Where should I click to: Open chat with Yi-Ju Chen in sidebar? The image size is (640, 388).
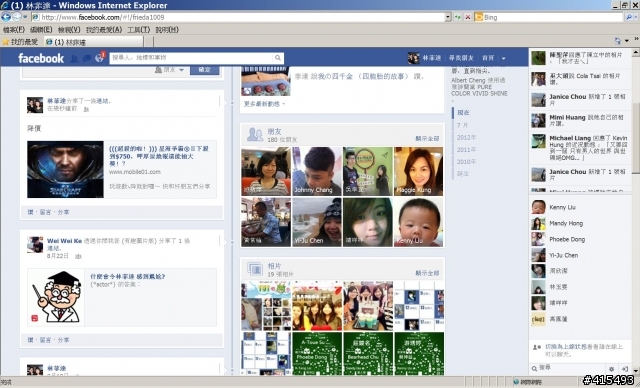(580, 255)
